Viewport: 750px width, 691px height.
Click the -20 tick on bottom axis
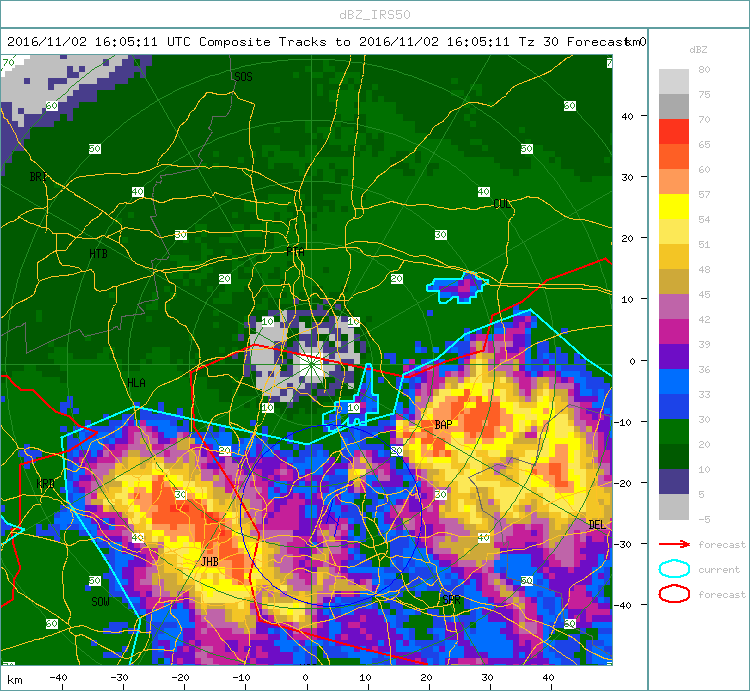point(180,678)
